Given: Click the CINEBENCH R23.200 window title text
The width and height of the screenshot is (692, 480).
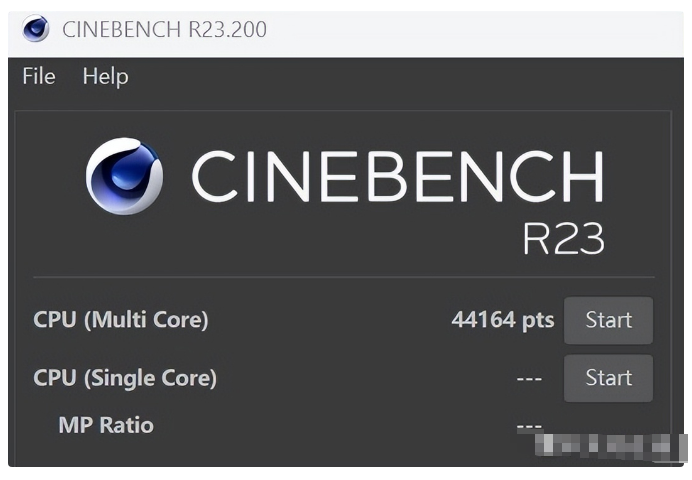Looking at the screenshot, I should point(164,29).
